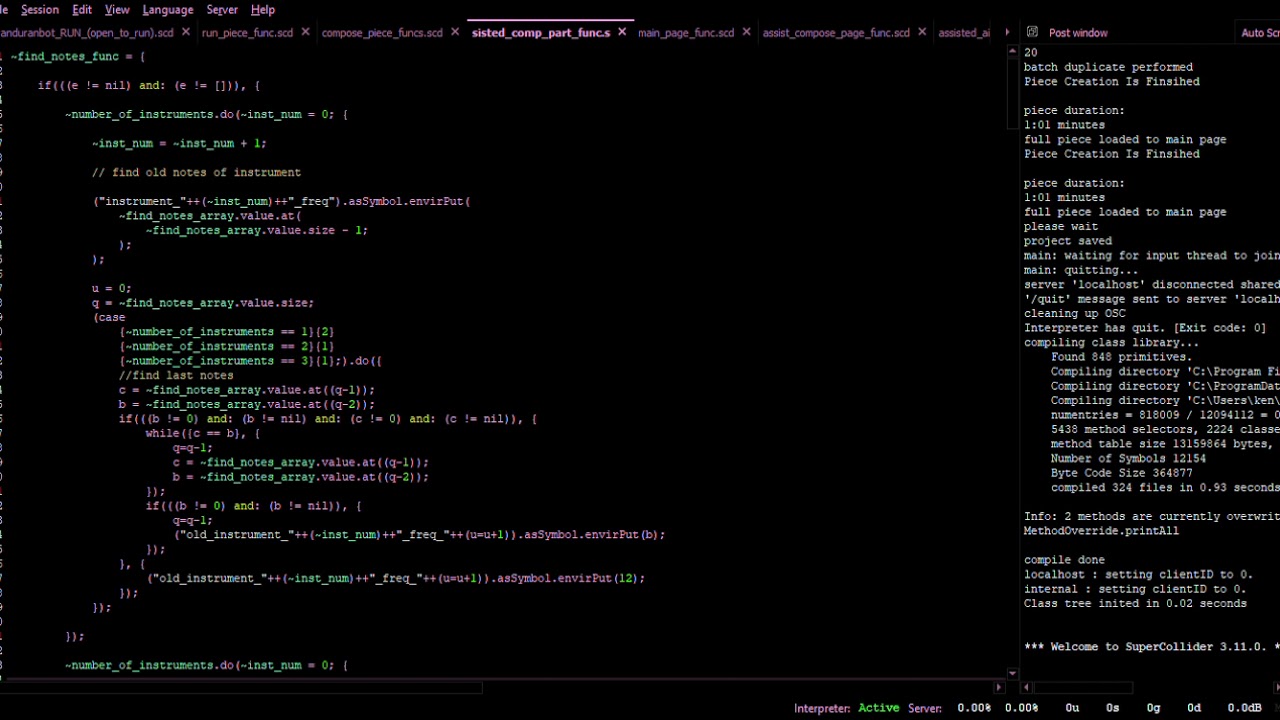Switch to the run_piece_func.scd tab
1280x720 pixels.
point(247,32)
